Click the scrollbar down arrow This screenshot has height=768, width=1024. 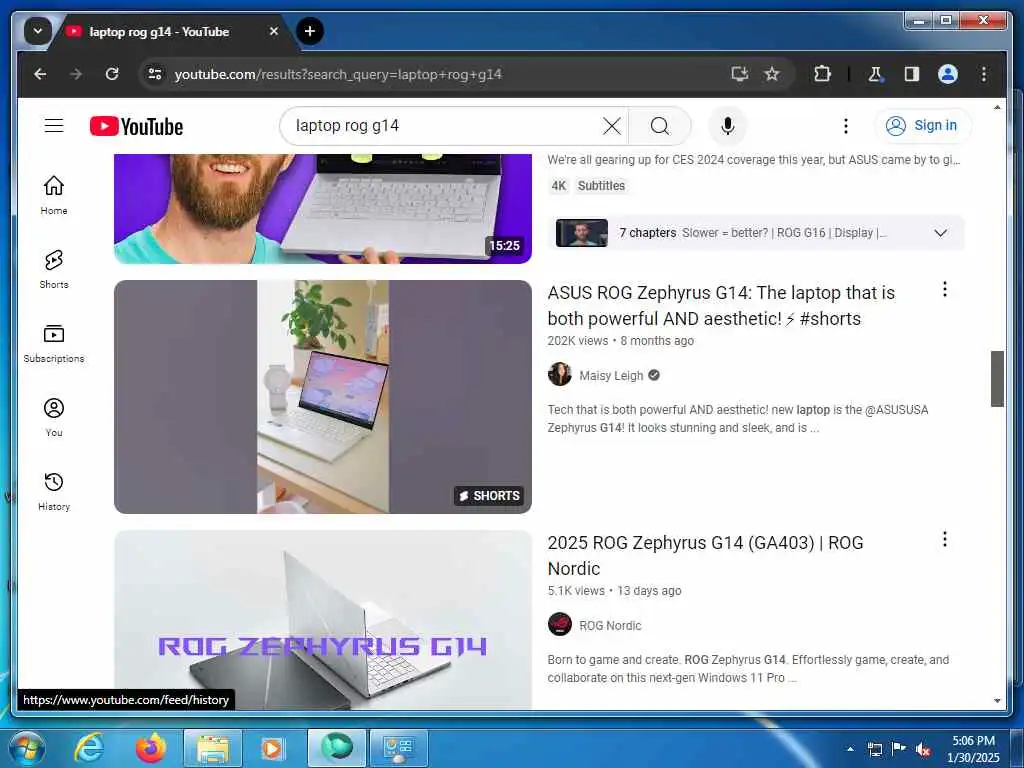(x=997, y=701)
